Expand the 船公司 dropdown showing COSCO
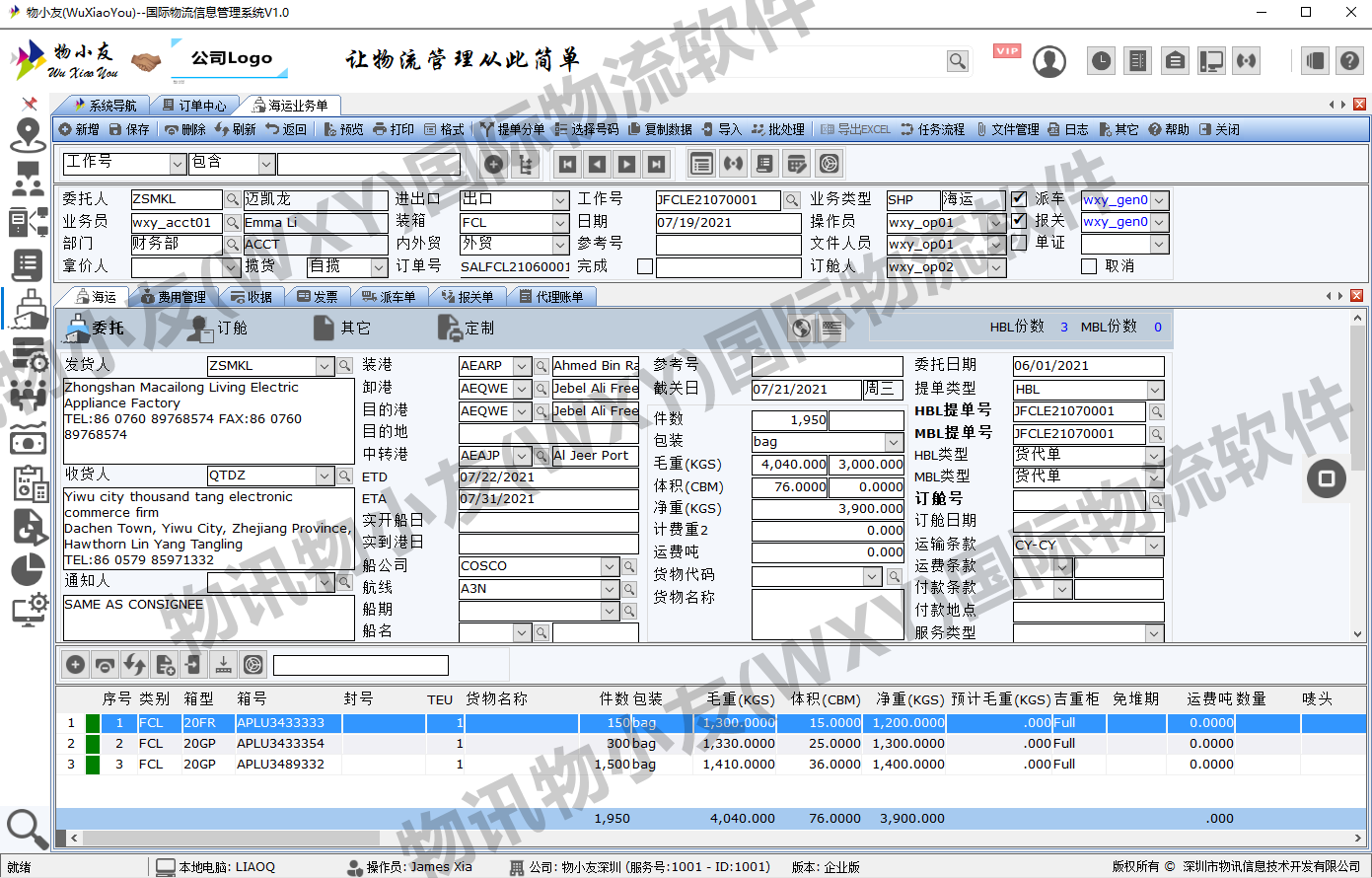Image resolution: width=1372 pixels, height=878 pixels. click(611, 566)
